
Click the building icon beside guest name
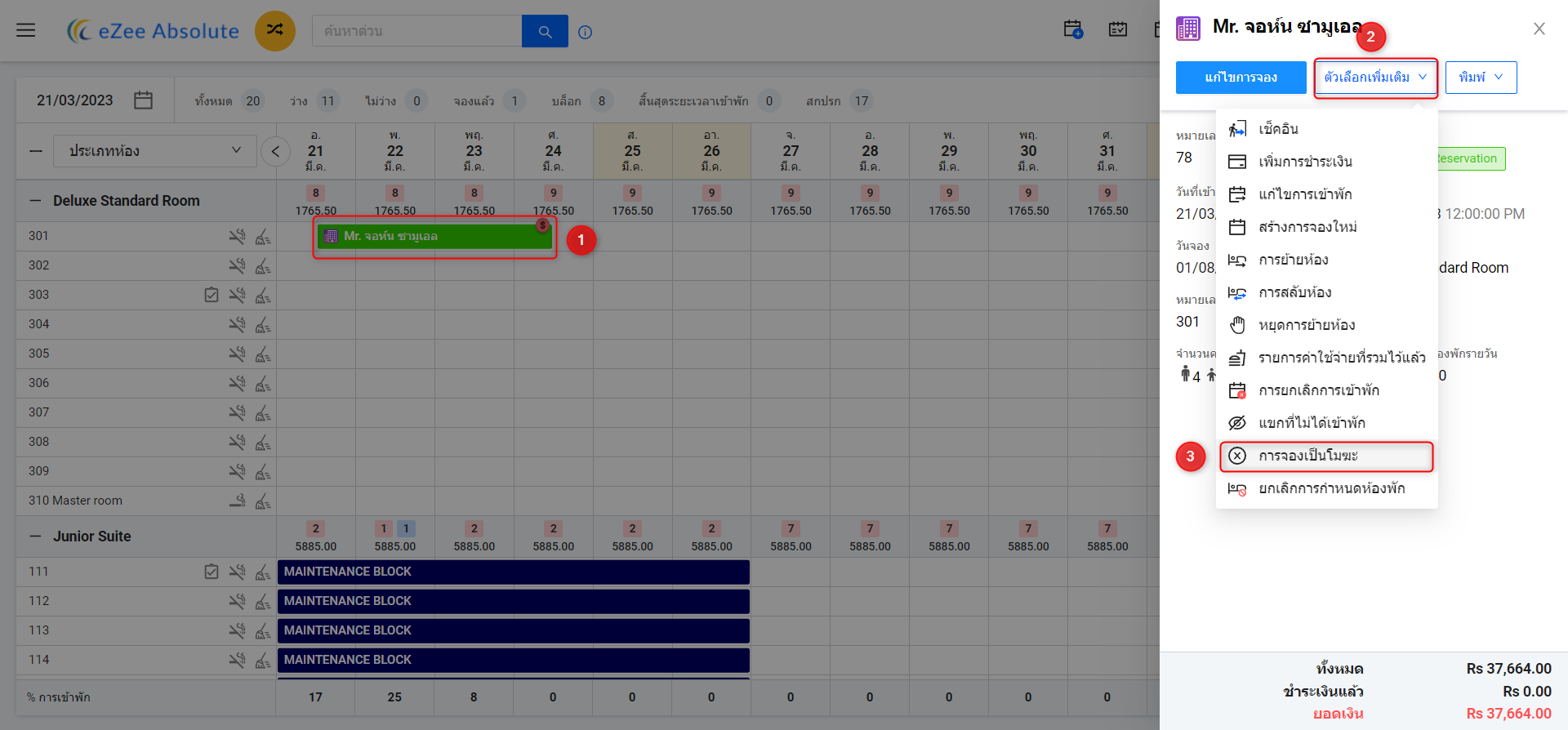tap(1188, 29)
